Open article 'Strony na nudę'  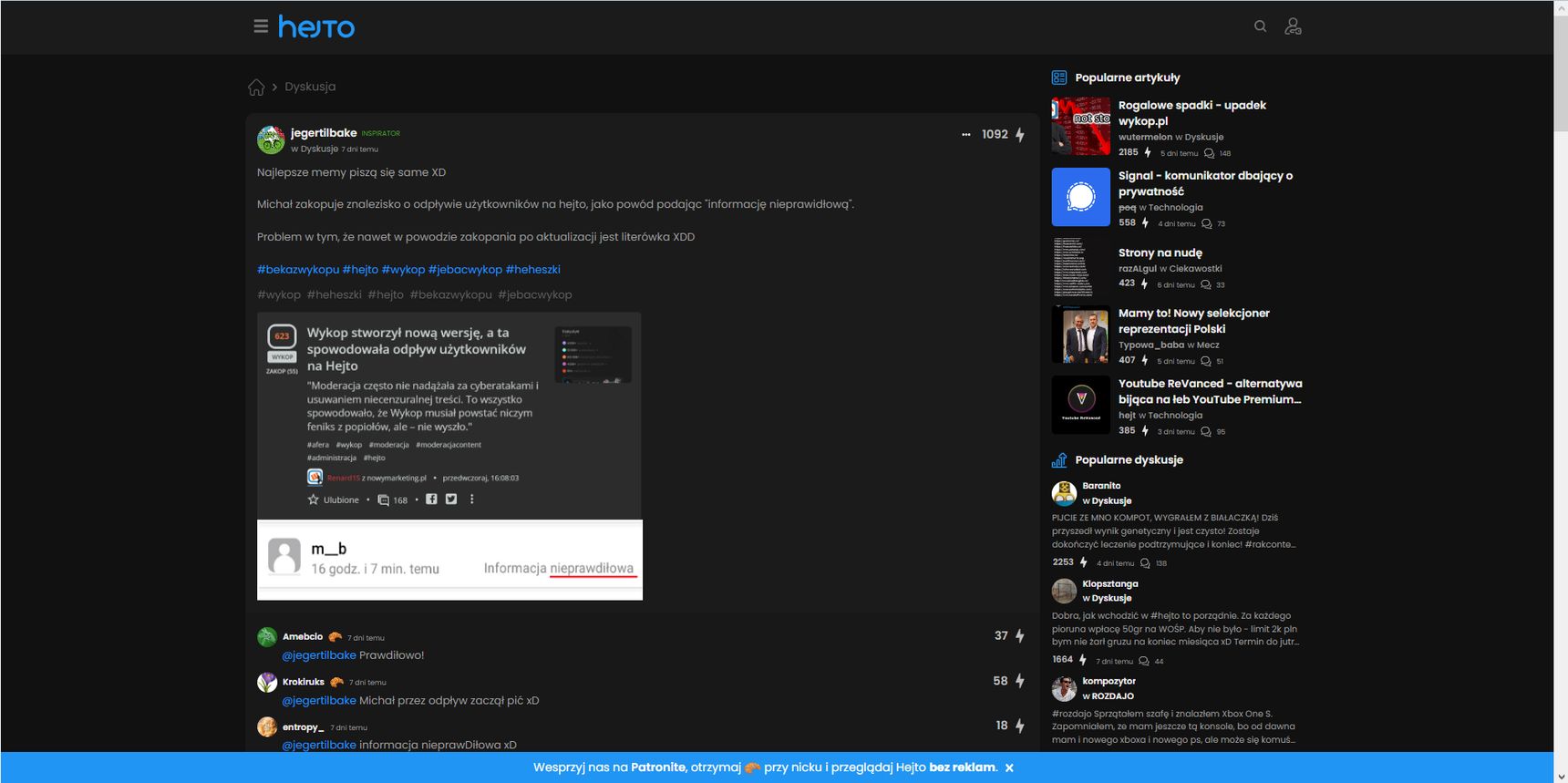coord(1161,253)
